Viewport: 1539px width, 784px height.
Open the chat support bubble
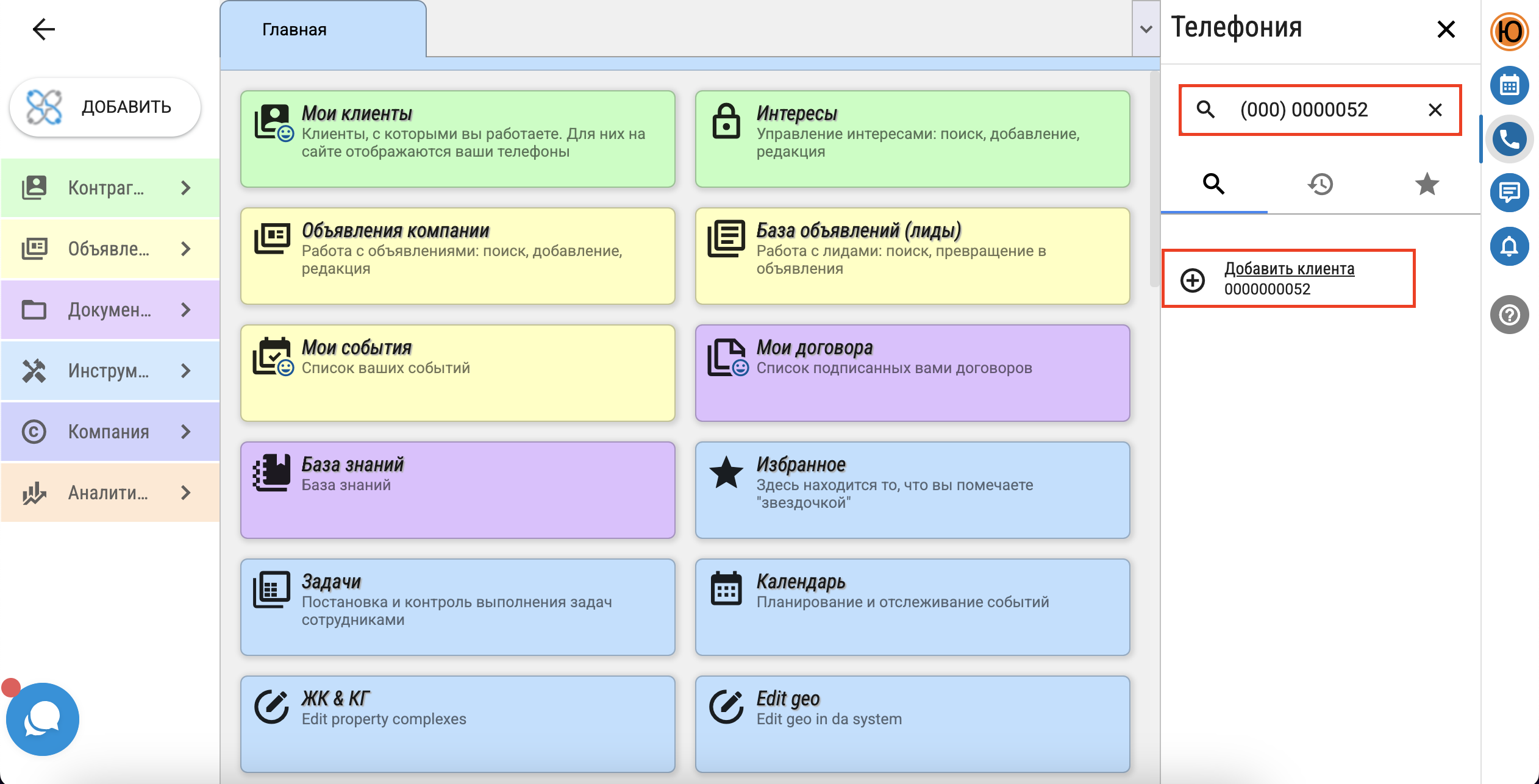coord(42,719)
